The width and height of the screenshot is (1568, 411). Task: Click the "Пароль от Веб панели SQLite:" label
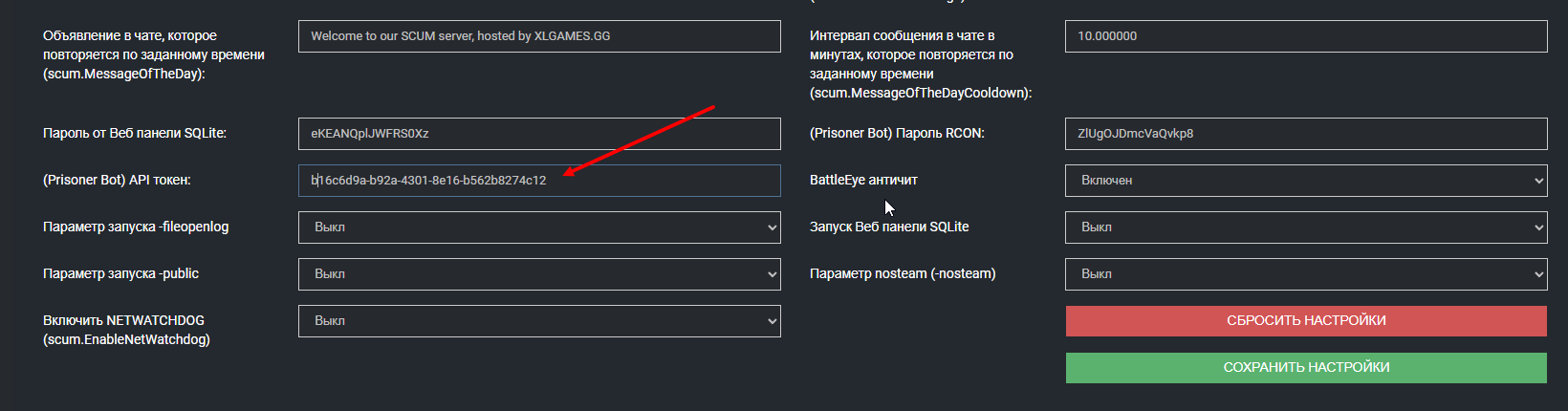click(135, 134)
